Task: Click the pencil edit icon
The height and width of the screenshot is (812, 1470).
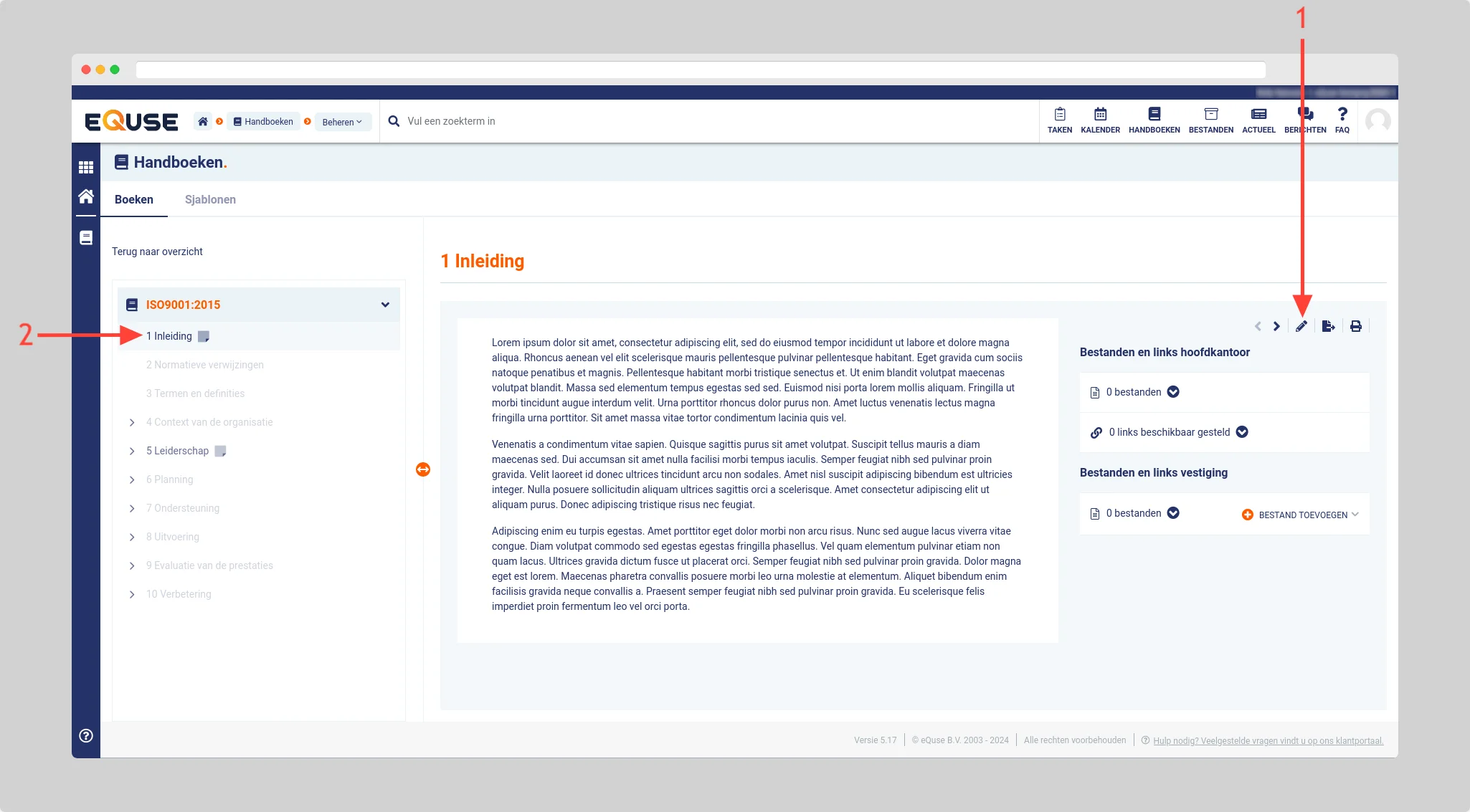Action: (x=1301, y=327)
